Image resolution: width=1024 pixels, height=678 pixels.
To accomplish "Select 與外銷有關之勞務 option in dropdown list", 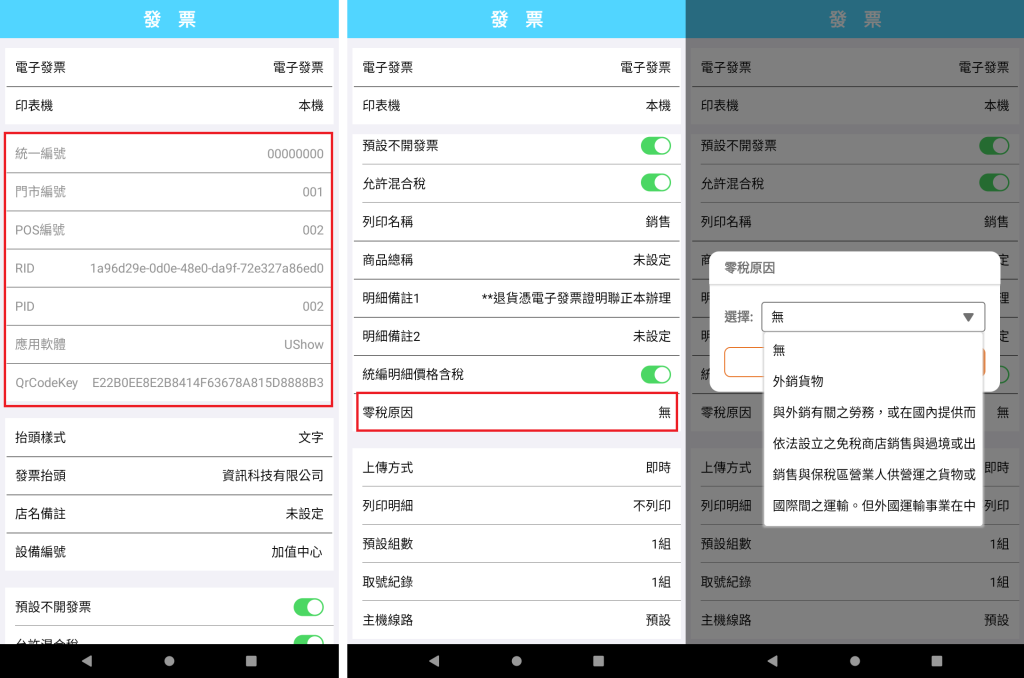I will pyautogui.click(x=873, y=412).
